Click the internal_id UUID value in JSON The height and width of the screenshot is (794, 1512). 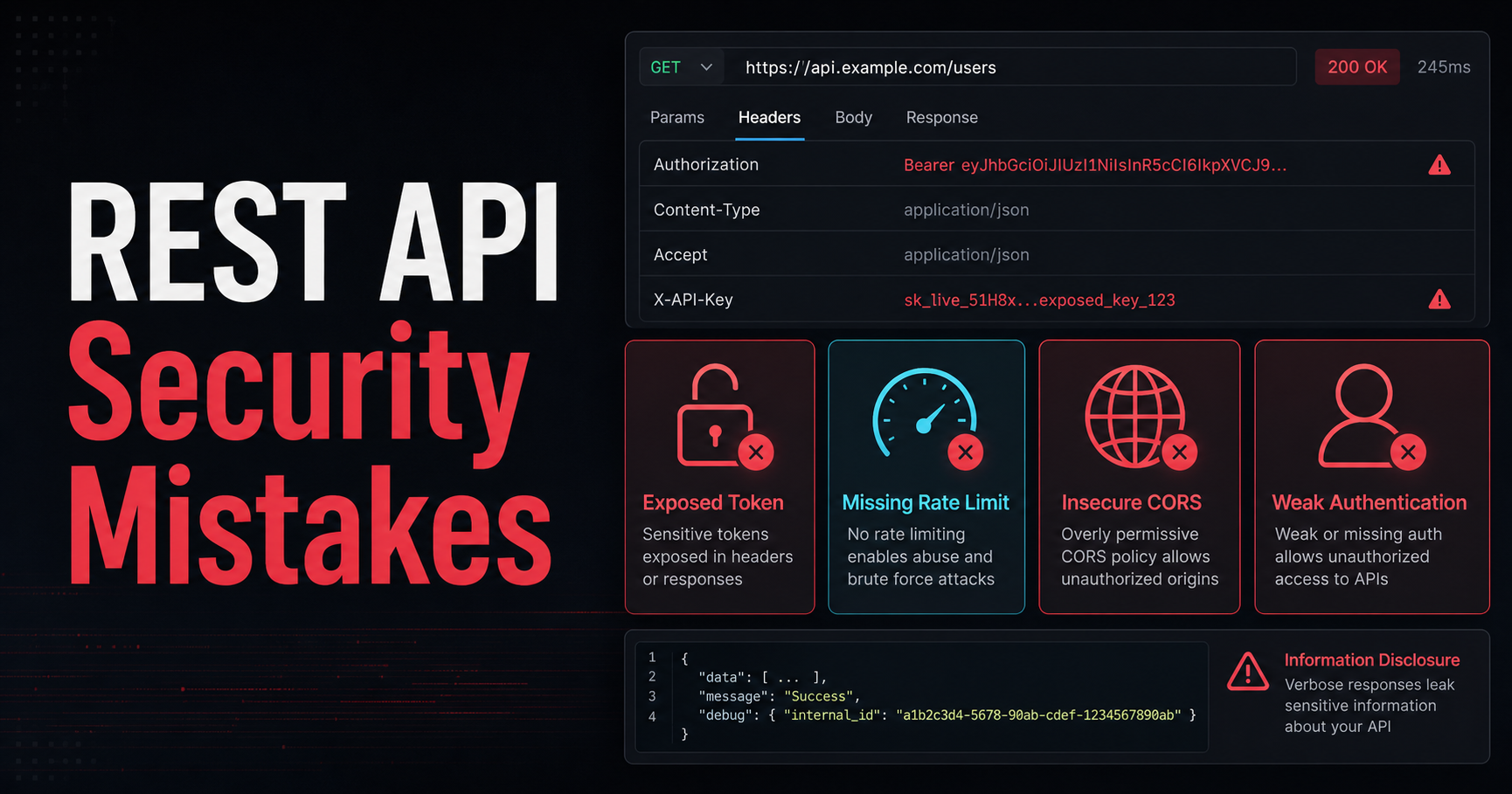tap(1038, 715)
